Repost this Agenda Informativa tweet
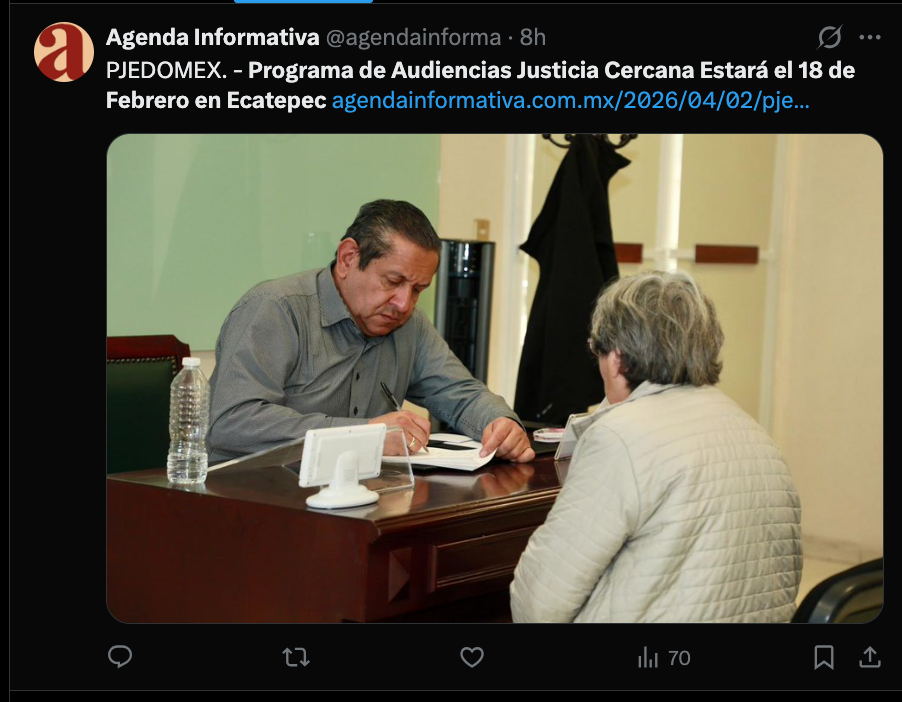The width and height of the screenshot is (902, 702). 296,657
